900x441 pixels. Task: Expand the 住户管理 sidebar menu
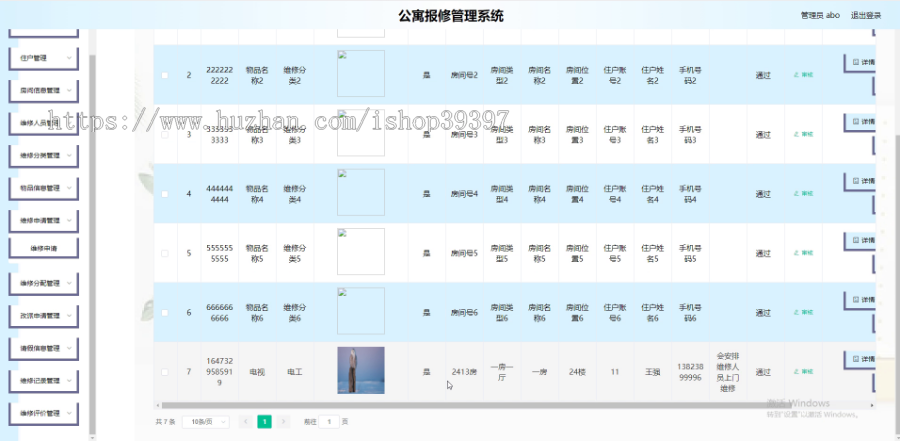(x=44, y=59)
